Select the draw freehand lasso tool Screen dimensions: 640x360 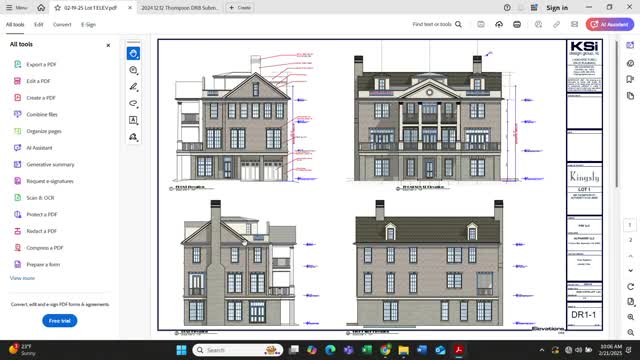(133, 103)
